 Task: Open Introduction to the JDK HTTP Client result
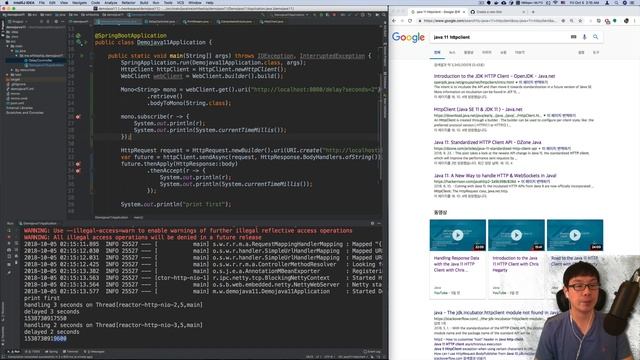click(x=494, y=76)
